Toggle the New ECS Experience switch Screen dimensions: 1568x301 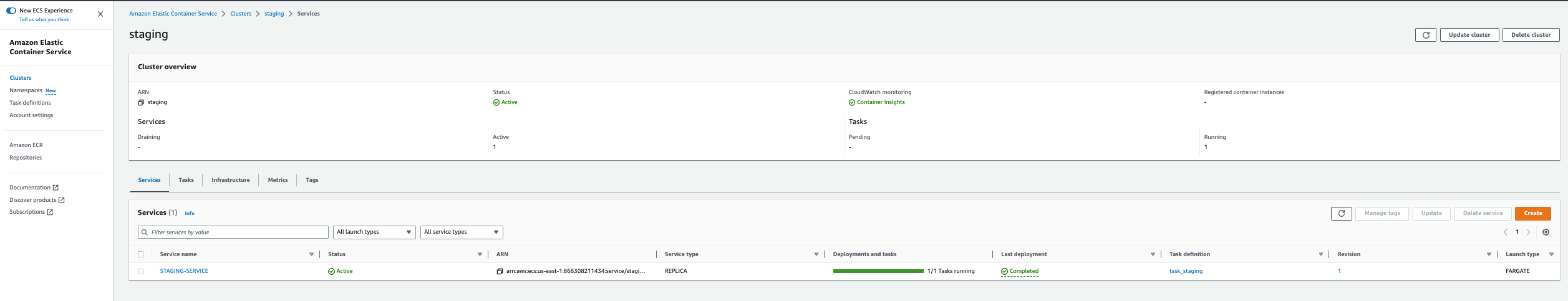[11, 11]
